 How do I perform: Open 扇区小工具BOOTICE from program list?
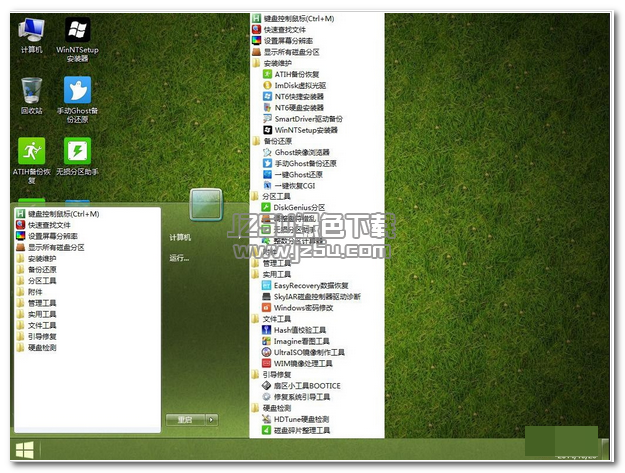301,386
